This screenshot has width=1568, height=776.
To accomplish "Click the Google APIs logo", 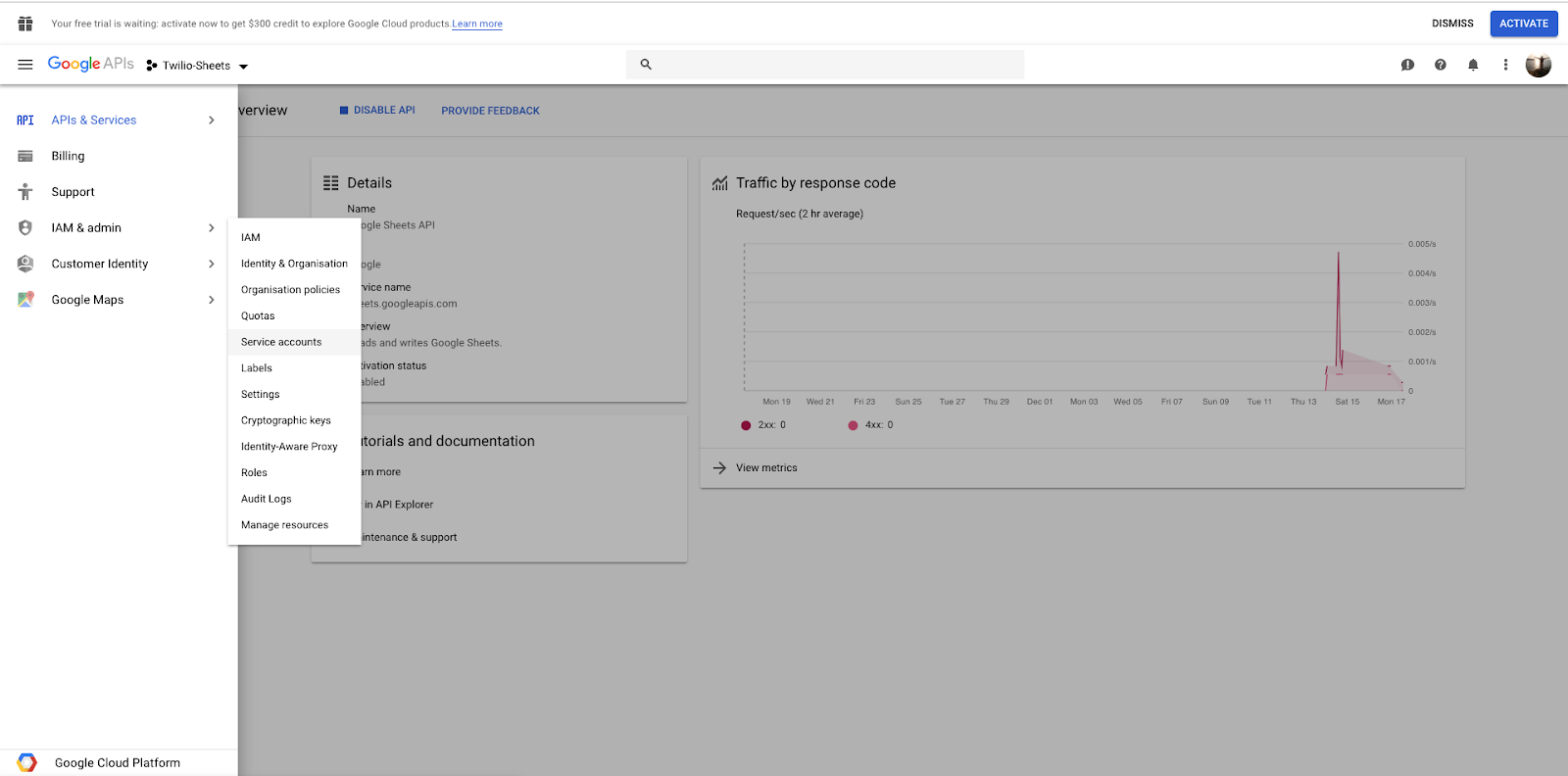I will pyautogui.click(x=90, y=64).
